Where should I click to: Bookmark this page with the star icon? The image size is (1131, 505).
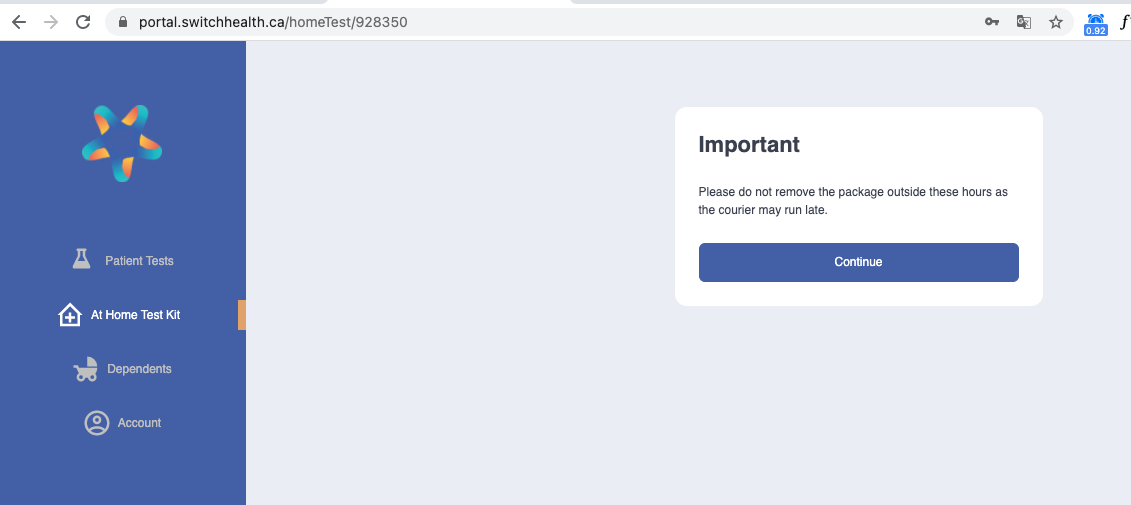pyautogui.click(x=1056, y=22)
